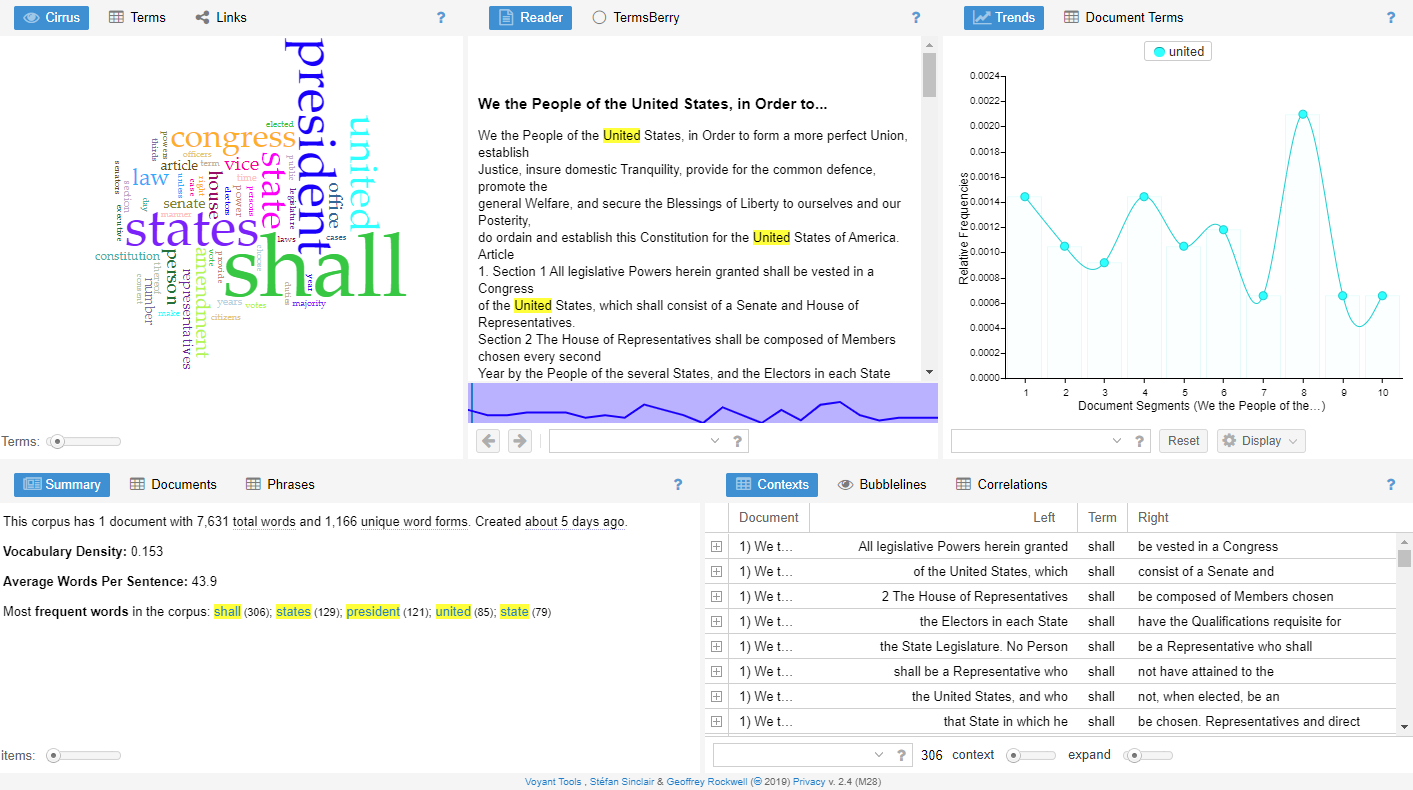
Task: Sort by the Left column header
Action: click(x=943, y=517)
